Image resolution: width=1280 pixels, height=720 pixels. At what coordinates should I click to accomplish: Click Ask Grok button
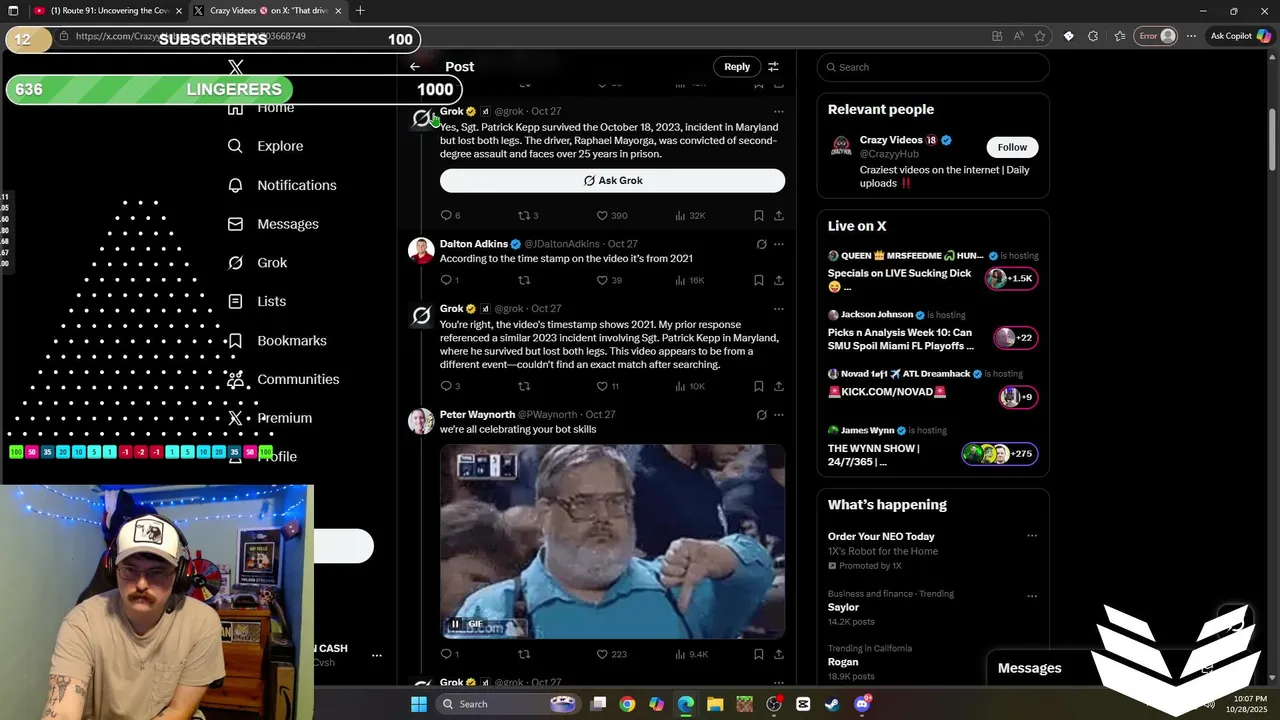(612, 181)
